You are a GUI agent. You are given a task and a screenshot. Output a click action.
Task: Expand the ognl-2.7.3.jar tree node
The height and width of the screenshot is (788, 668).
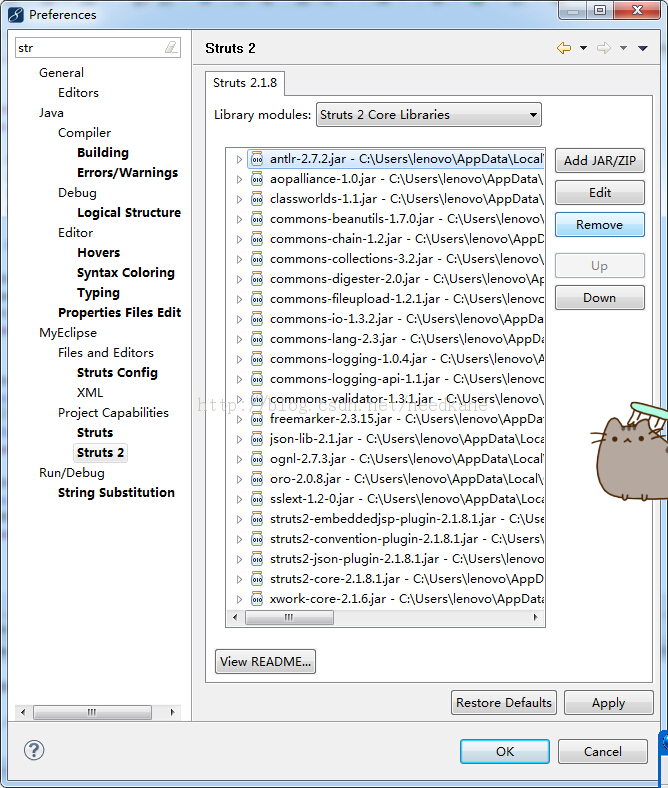point(239,459)
